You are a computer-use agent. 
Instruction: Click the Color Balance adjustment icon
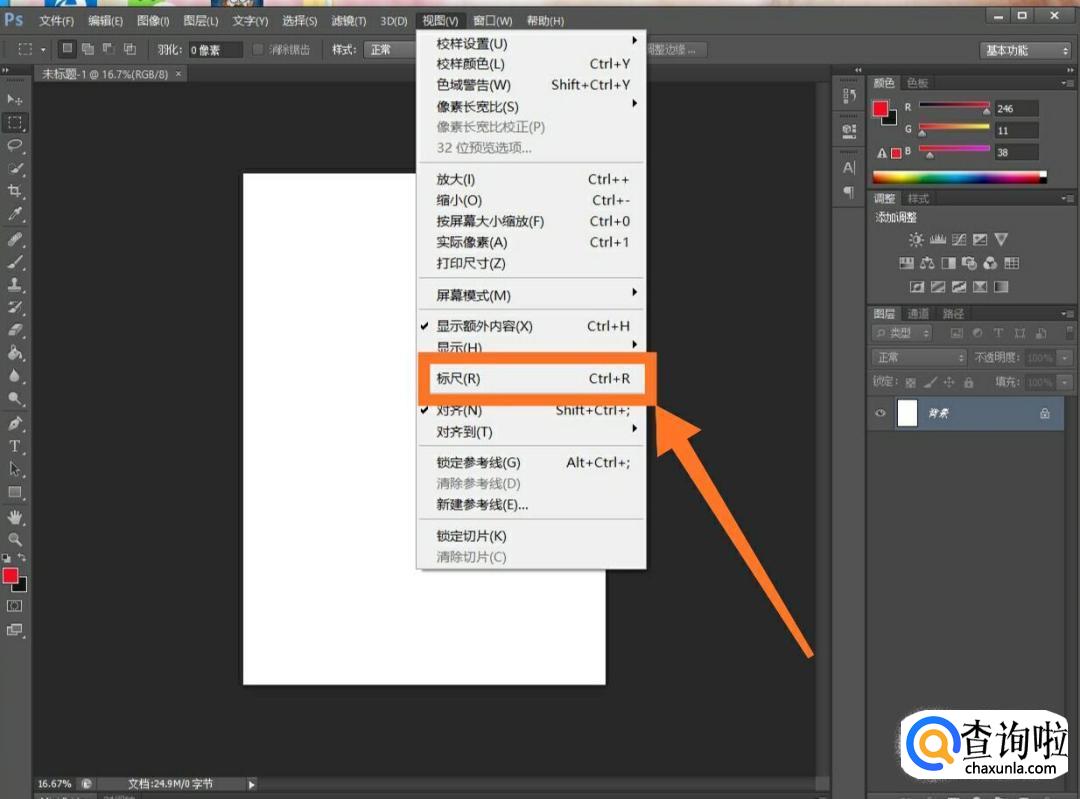(927, 264)
